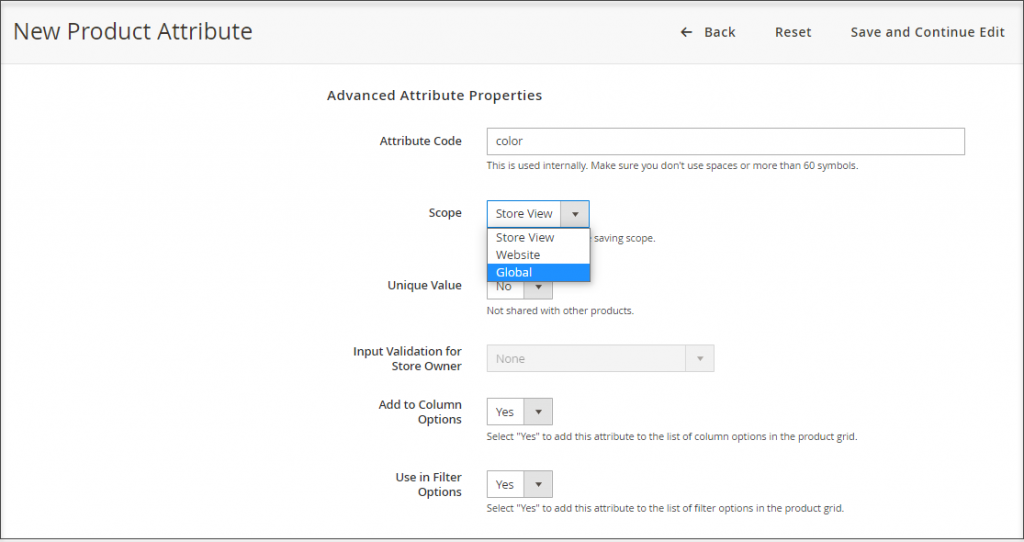Click the Unique Value dropdown arrow
This screenshot has width=1024, height=542.
click(538, 288)
